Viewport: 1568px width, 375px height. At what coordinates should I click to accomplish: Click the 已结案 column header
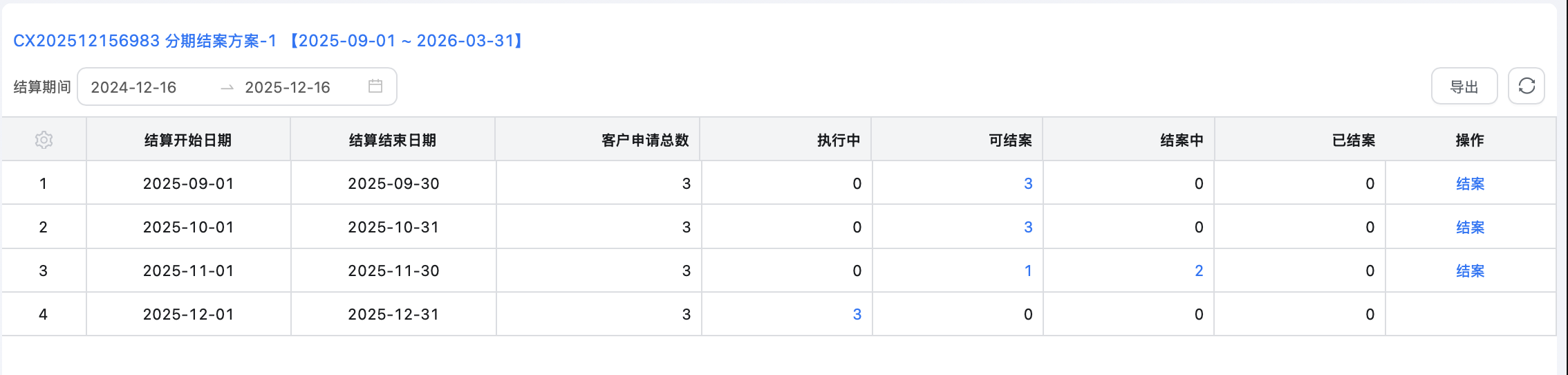(x=1353, y=140)
